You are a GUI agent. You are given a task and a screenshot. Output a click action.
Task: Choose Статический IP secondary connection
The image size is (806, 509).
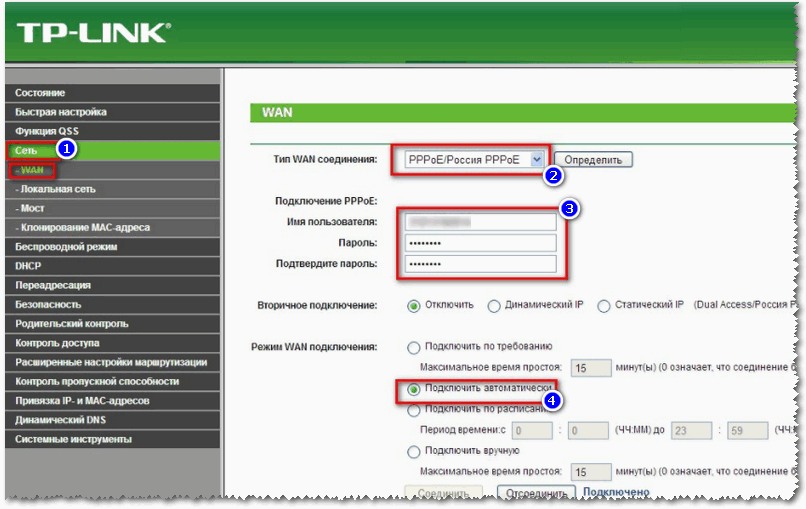click(605, 306)
